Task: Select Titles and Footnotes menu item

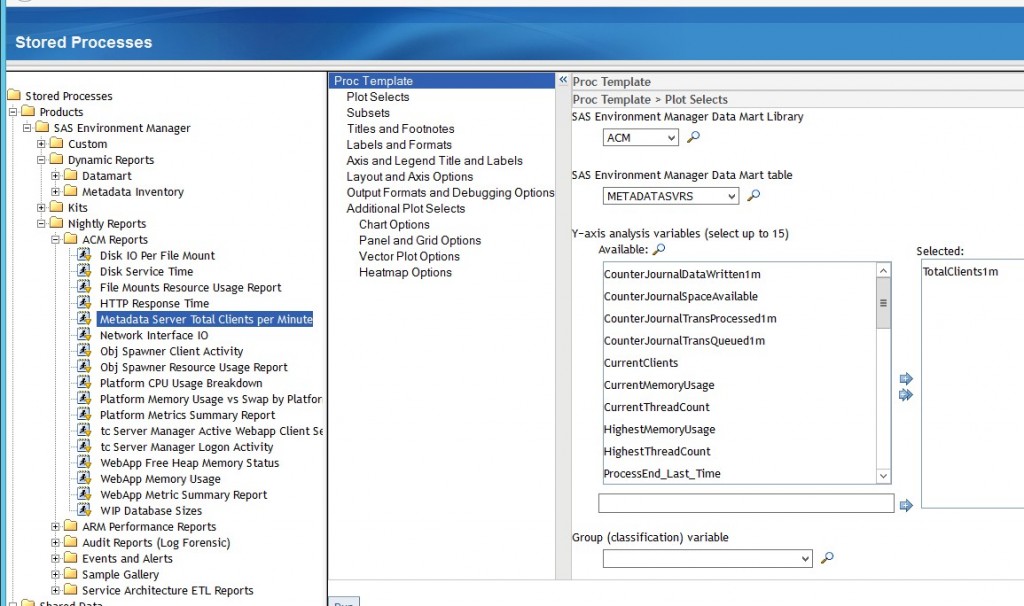Action: click(x=400, y=129)
